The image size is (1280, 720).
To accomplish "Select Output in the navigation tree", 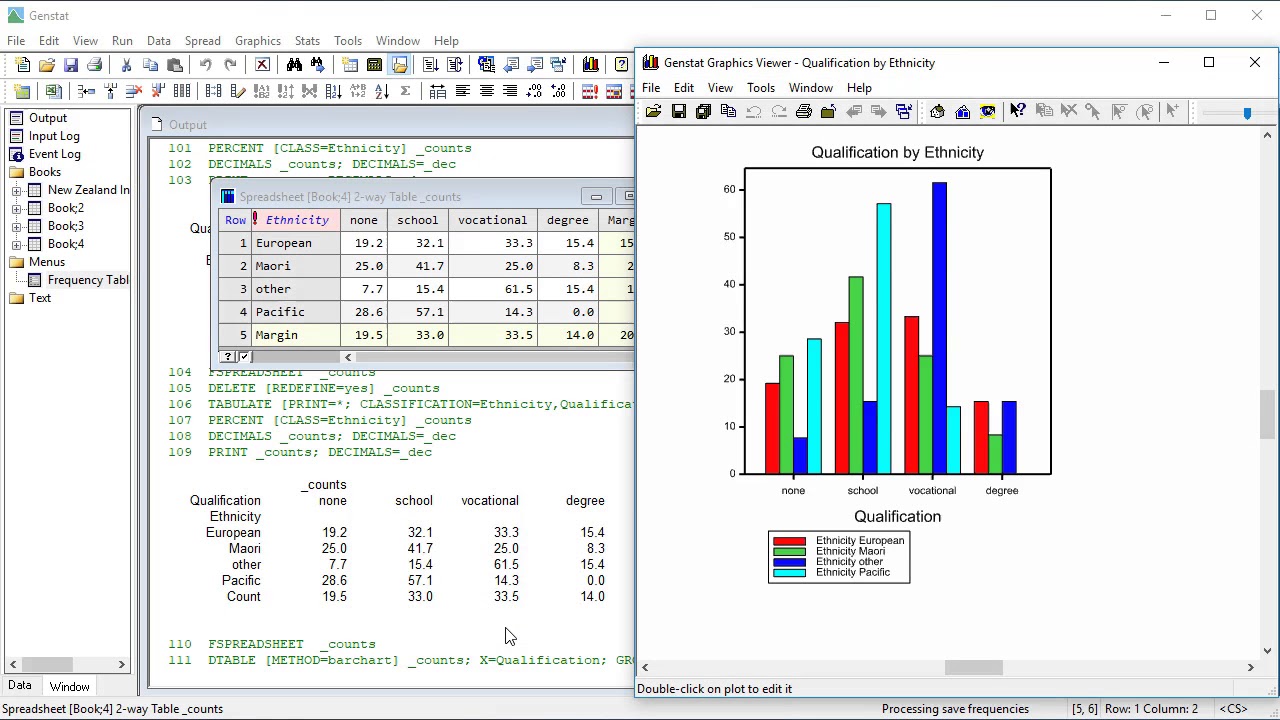I will tap(47, 118).
